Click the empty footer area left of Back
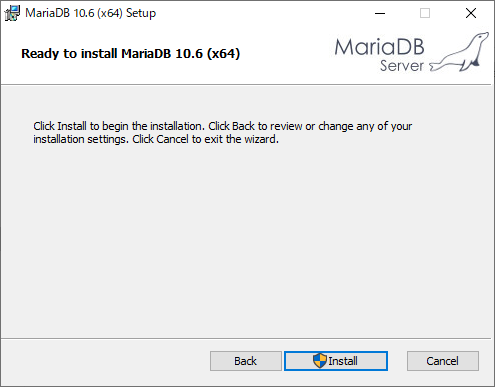The height and width of the screenshot is (387, 495). tap(105, 361)
